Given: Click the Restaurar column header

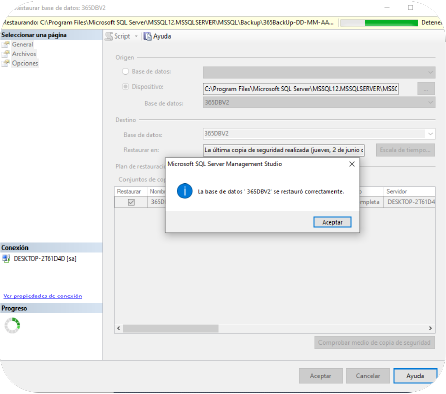Looking at the screenshot, I should pos(131,191).
